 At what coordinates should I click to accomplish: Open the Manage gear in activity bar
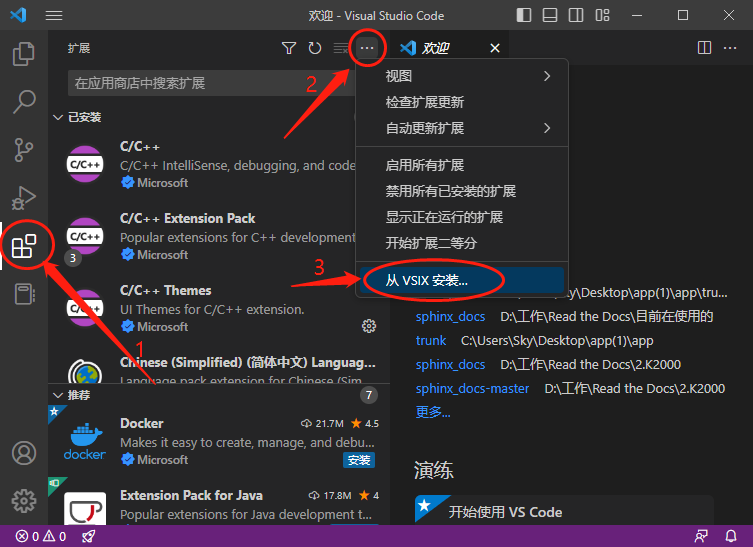pyautogui.click(x=24, y=501)
